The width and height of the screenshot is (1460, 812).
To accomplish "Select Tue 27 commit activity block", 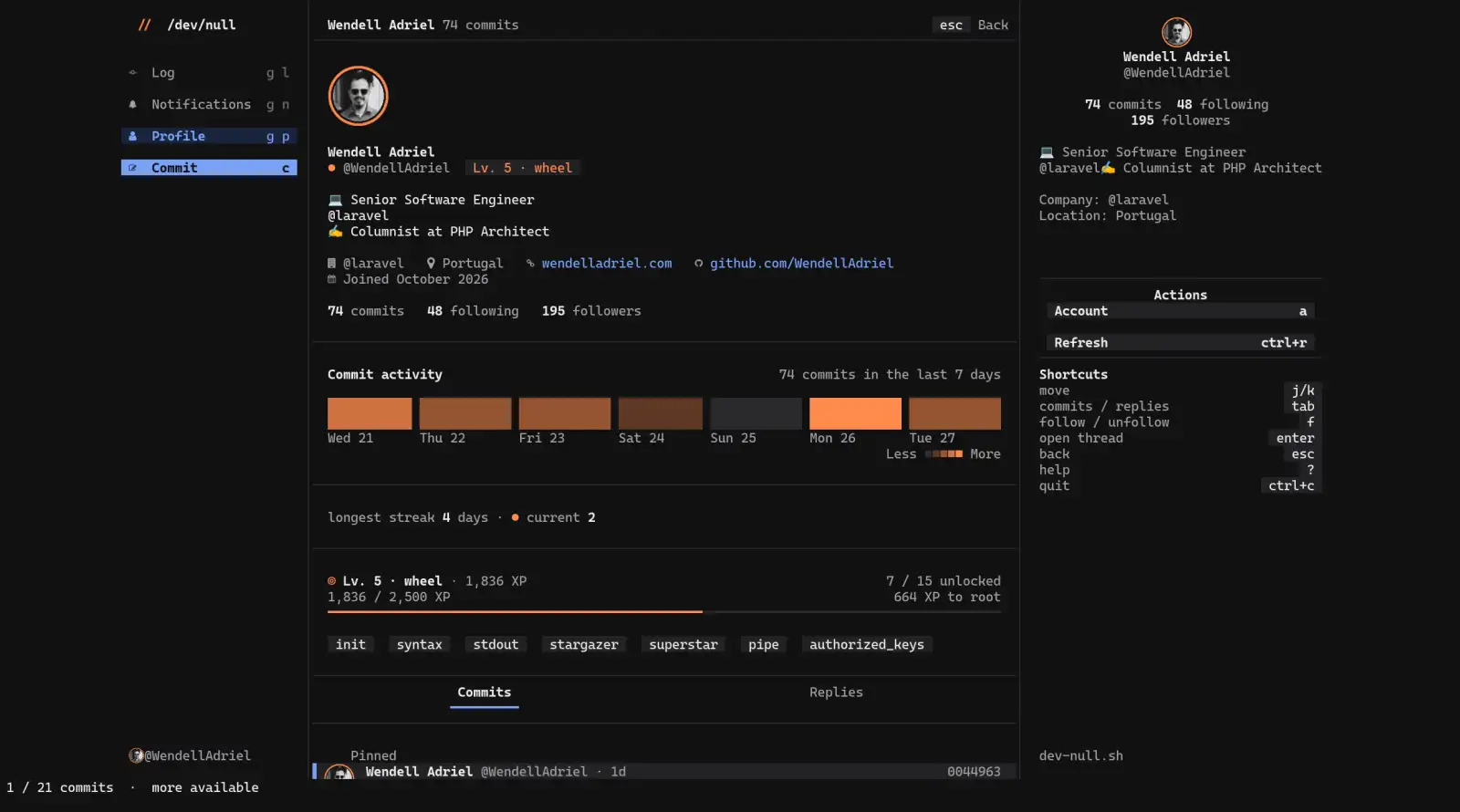I will [x=954, y=413].
